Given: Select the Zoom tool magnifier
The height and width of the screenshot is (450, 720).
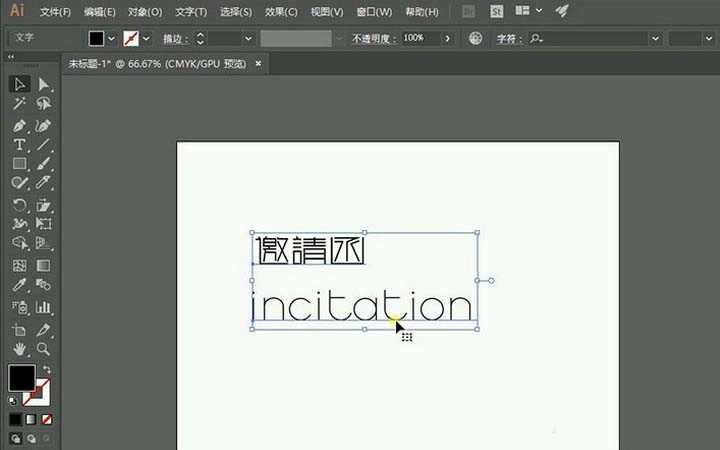Looking at the screenshot, I should (43, 349).
